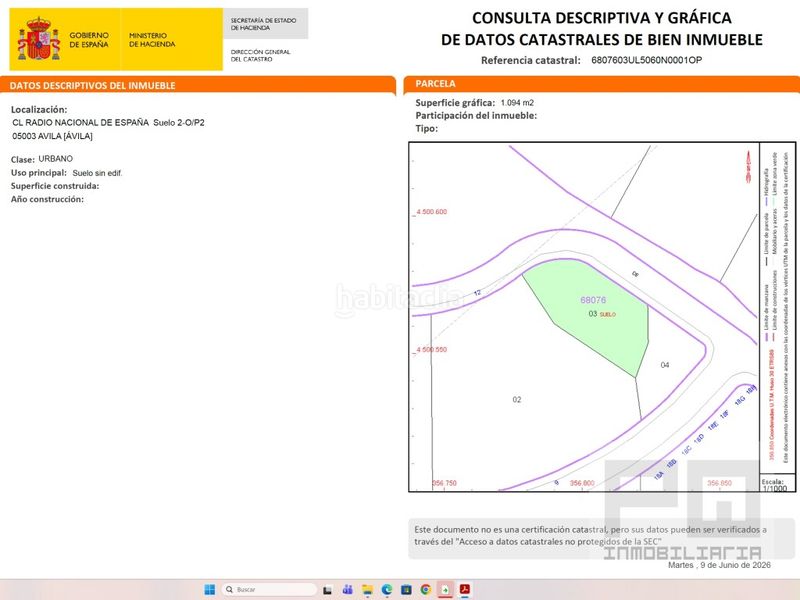The width and height of the screenshot is (800, 600).
Task: Launch Microsoft Edge from the taskbar
Action: [x=387, y=589]
